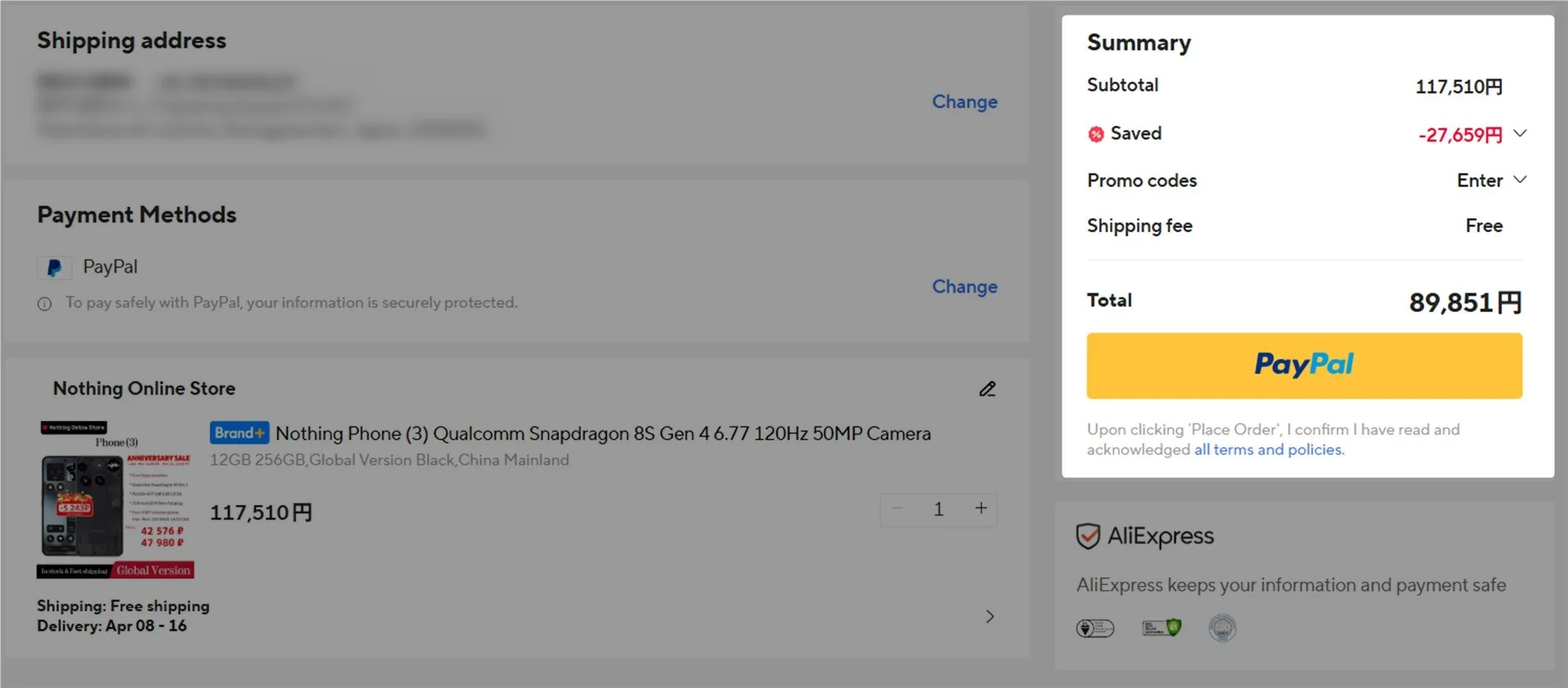Click the round seal security badge

1222,628
